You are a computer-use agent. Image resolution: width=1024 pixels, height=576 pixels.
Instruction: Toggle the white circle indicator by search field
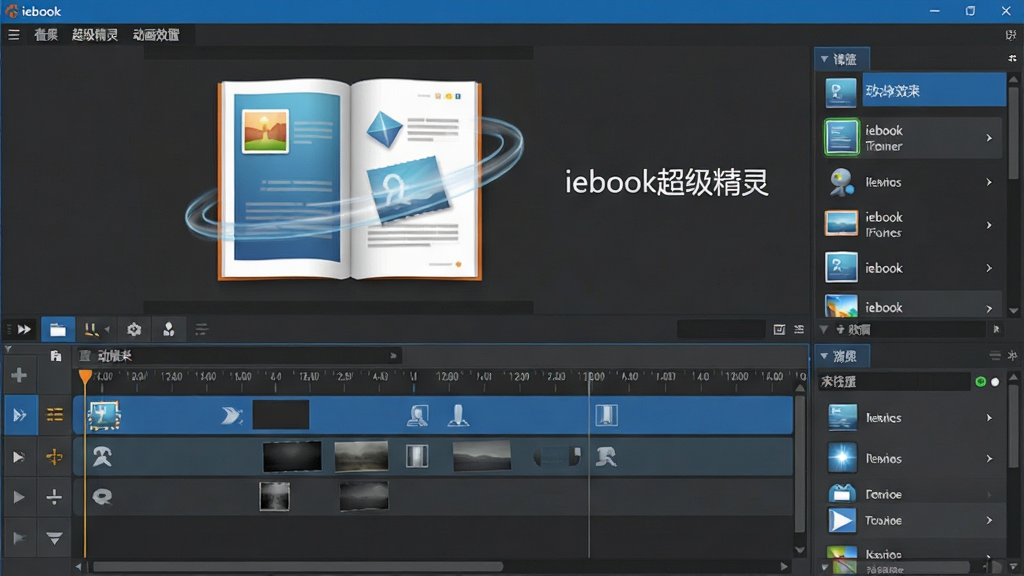tap(995, 382)
